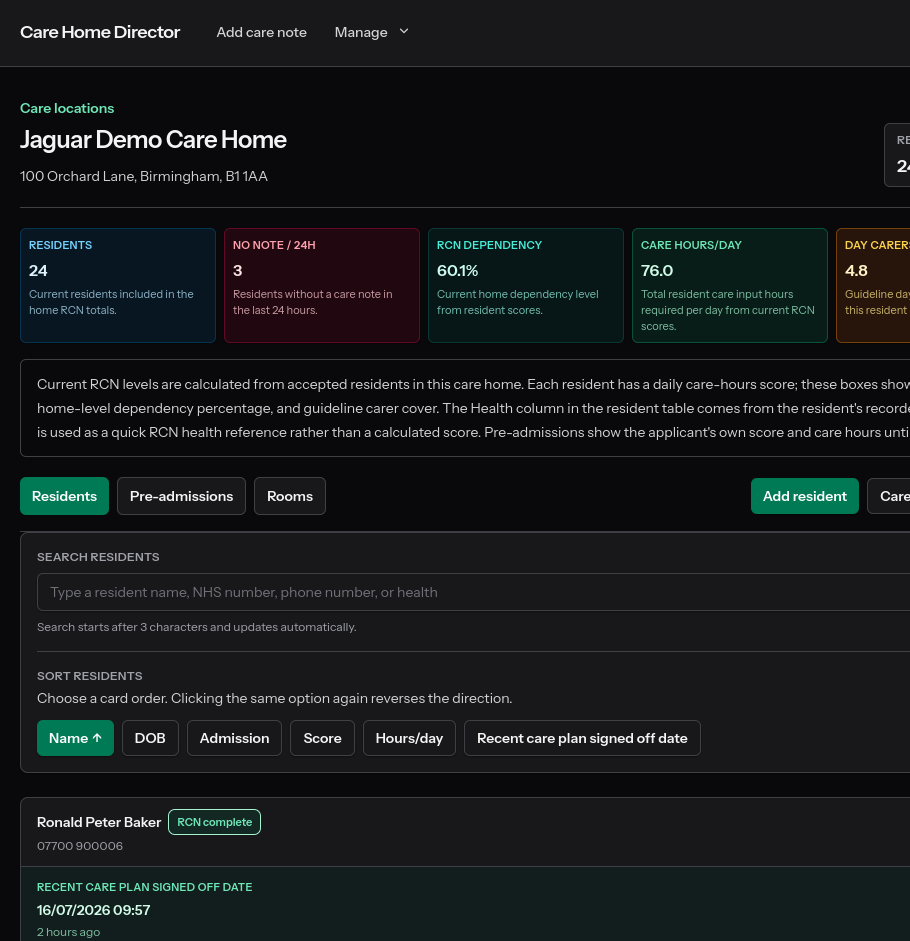The image size is (910, 941).
Task: Expand the Manage dropdown menu
Action: click(x=371, y=32)
